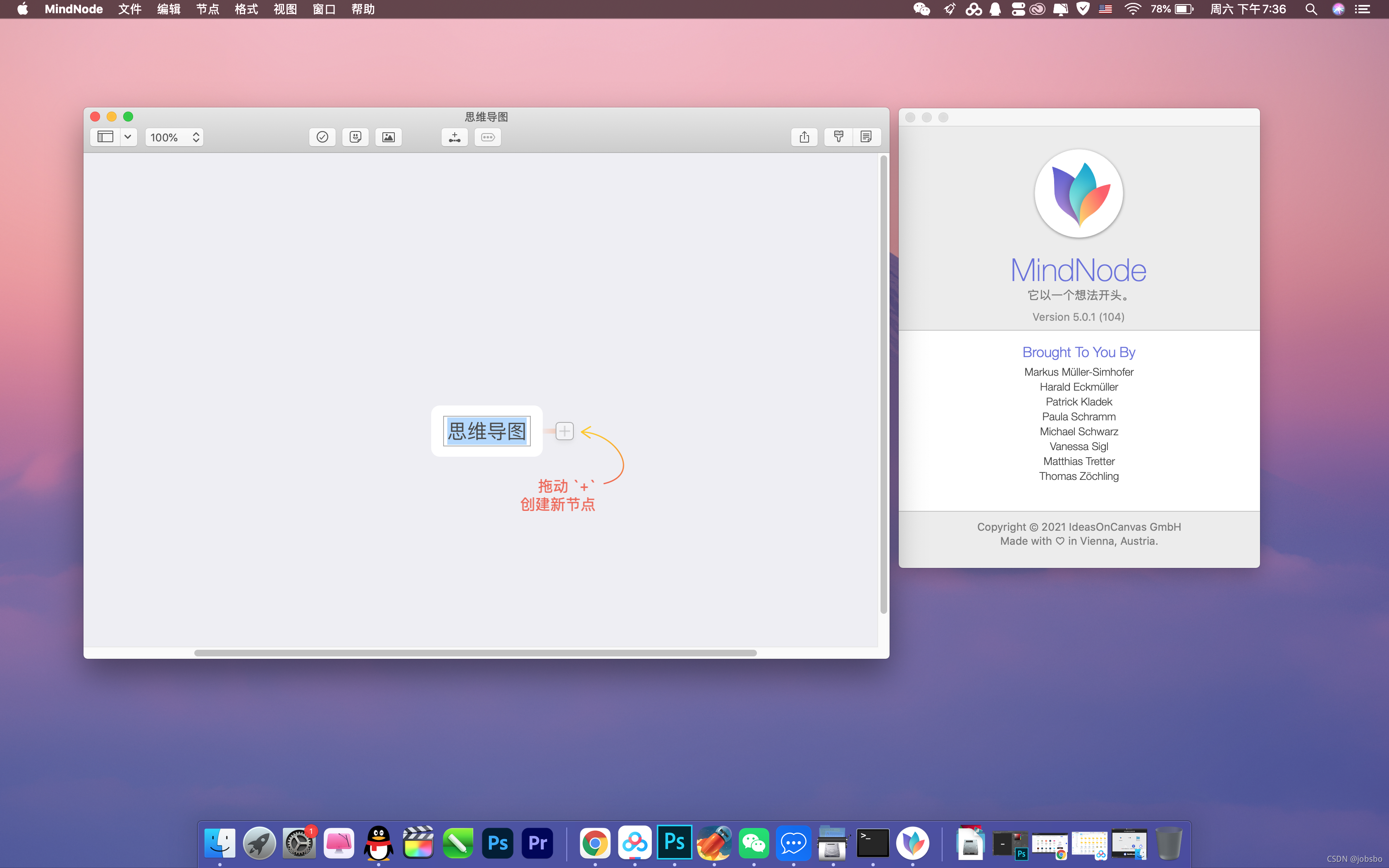Click the MindNode app menu title
The height and width of the screenshot is (868, 1389).
(x=74, y=9)
